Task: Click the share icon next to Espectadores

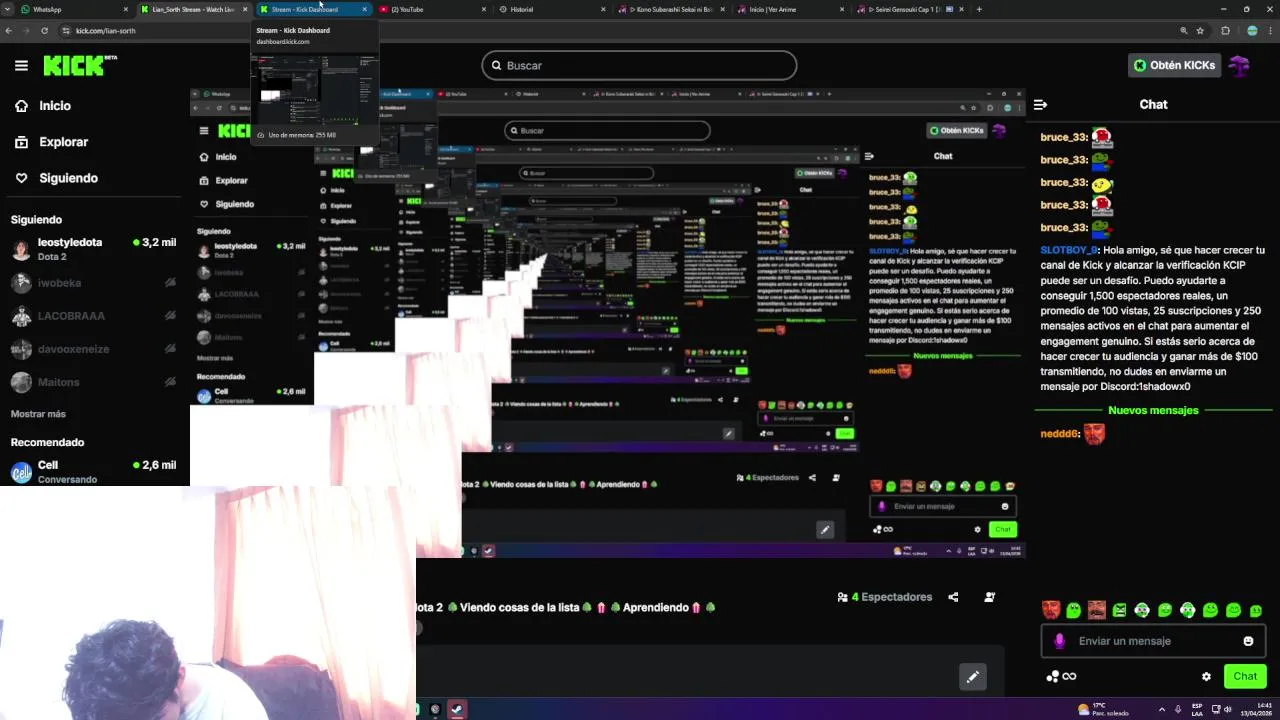Action: pyautogui.click(x=953, y=597)
